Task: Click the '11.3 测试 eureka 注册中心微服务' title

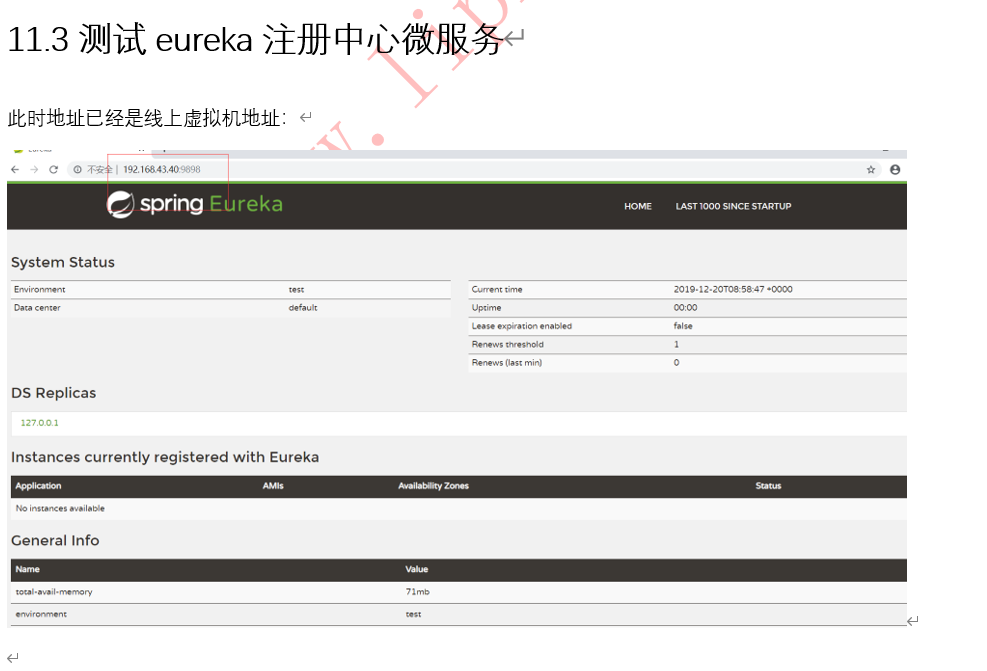Action: click(255, 40)
